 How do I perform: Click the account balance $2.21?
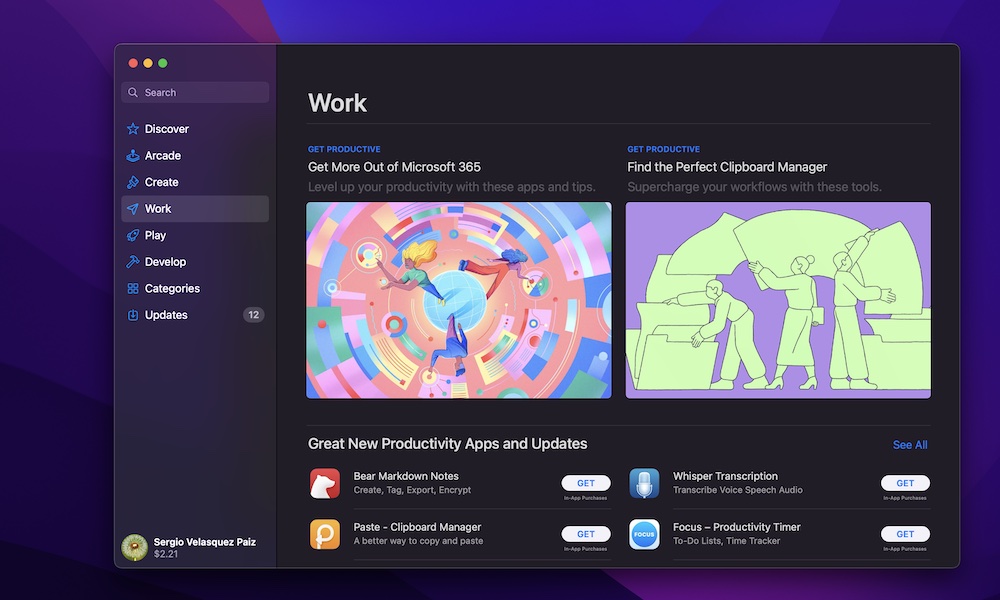[x=166, y=554]
